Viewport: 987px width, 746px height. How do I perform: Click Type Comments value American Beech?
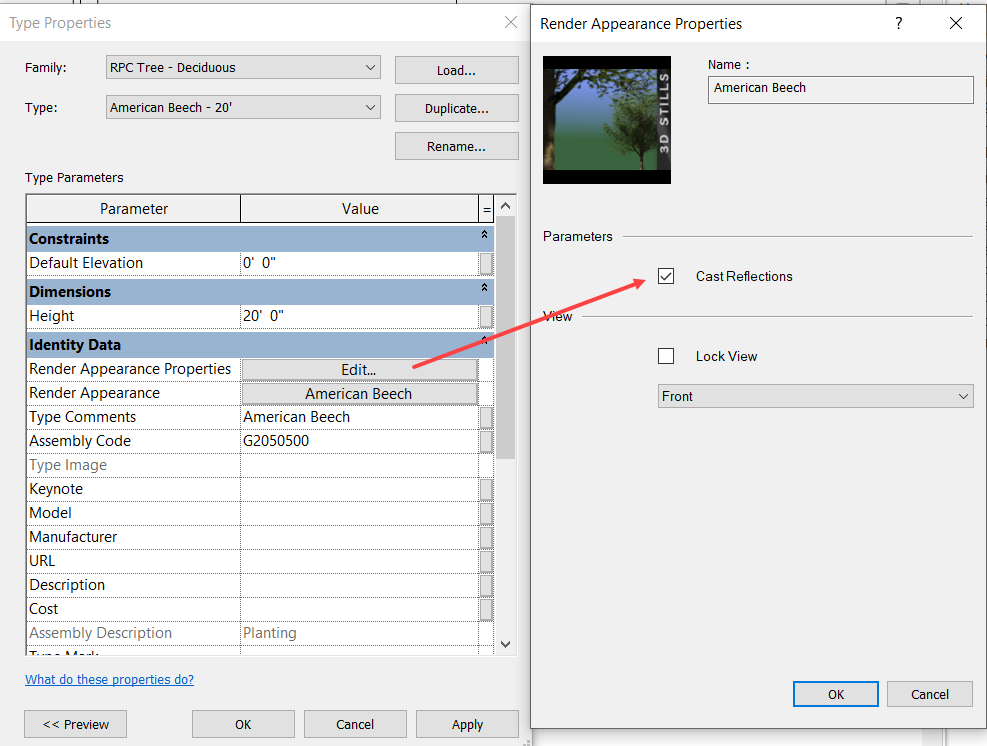pyautogui.click(x=359, y=417)
